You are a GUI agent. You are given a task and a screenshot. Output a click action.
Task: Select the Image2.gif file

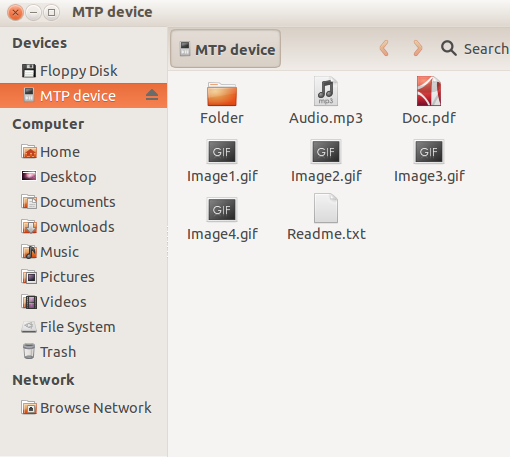(x=326, y=161)
